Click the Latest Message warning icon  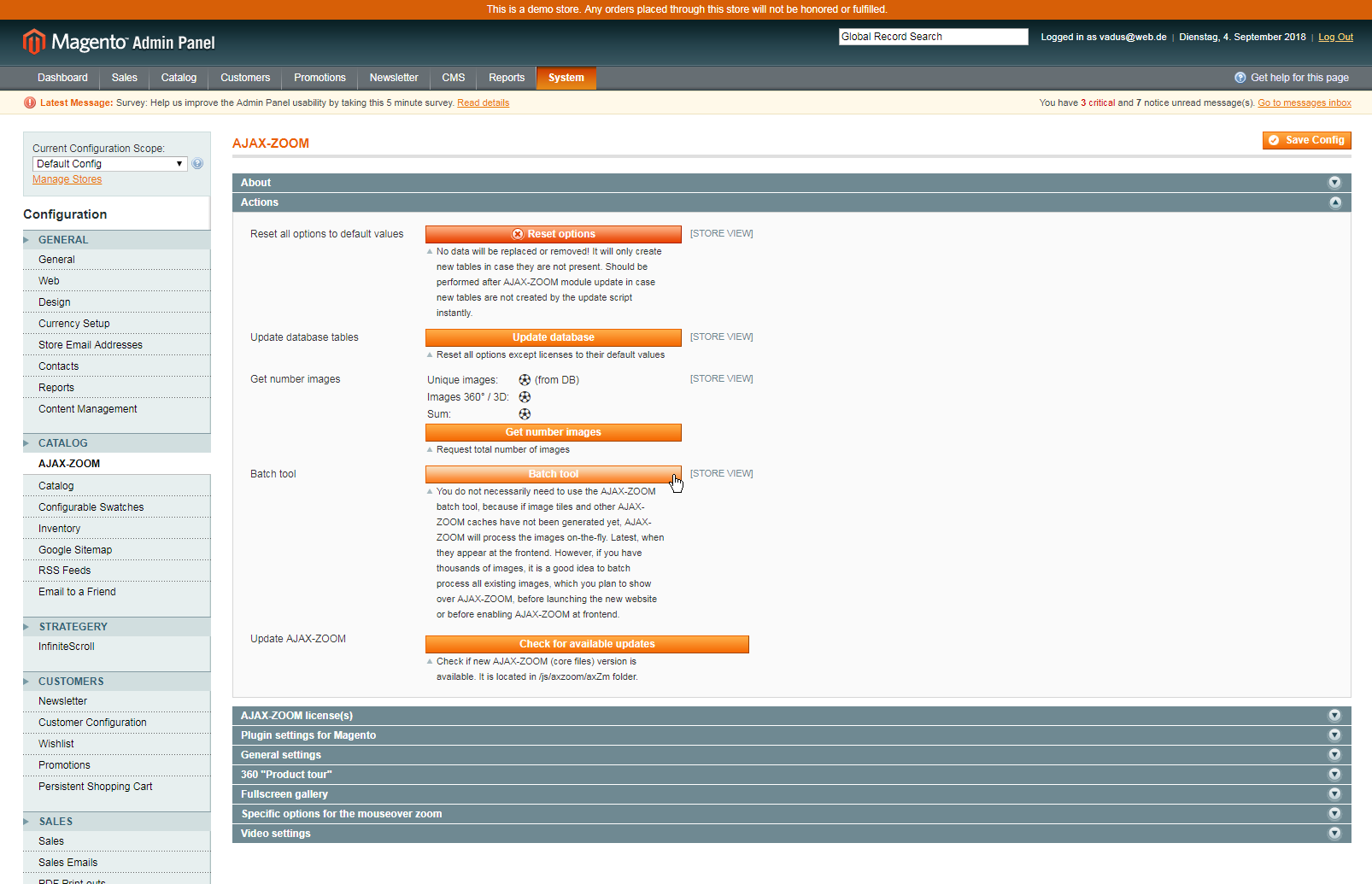[30, 102]
